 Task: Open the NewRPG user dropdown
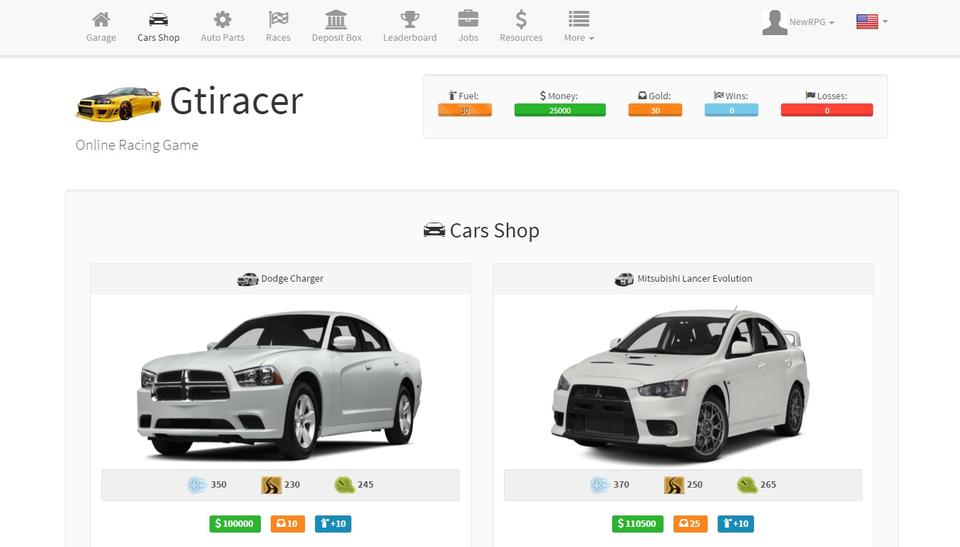(x=811, y=22)
